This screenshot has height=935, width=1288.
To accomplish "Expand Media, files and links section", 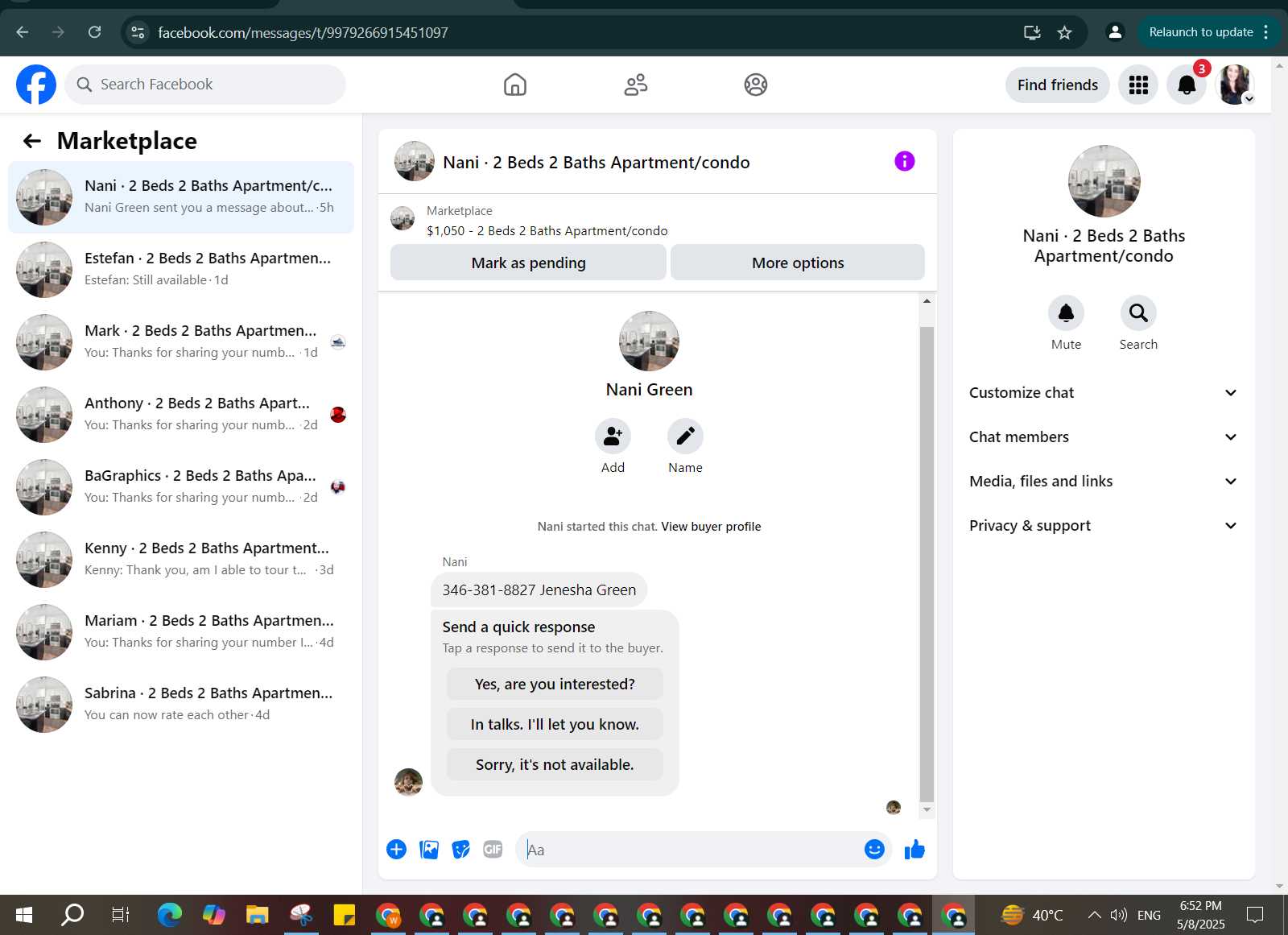I will tap(1104, 481).
